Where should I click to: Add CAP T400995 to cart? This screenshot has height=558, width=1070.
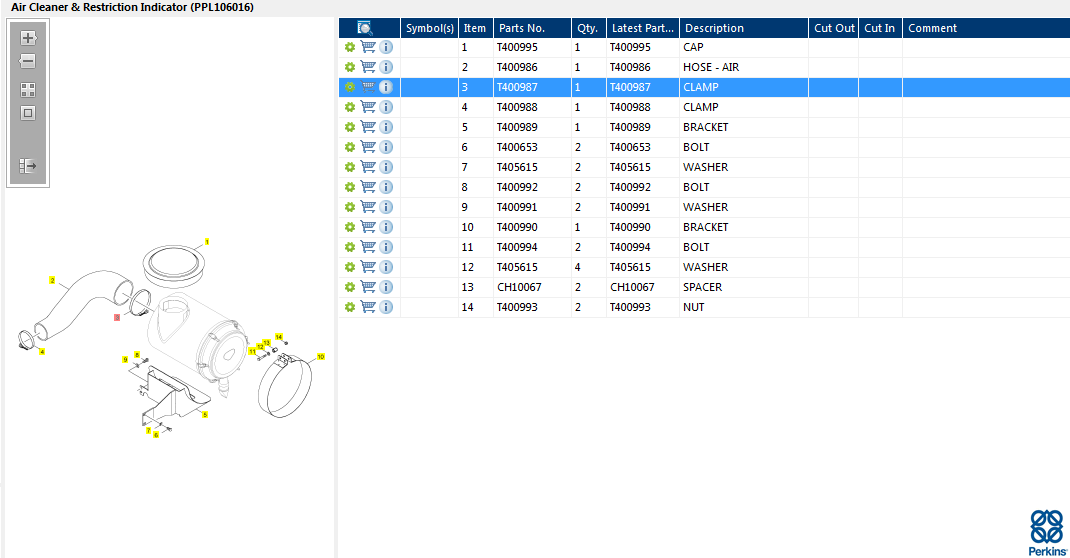coord(368,47)
